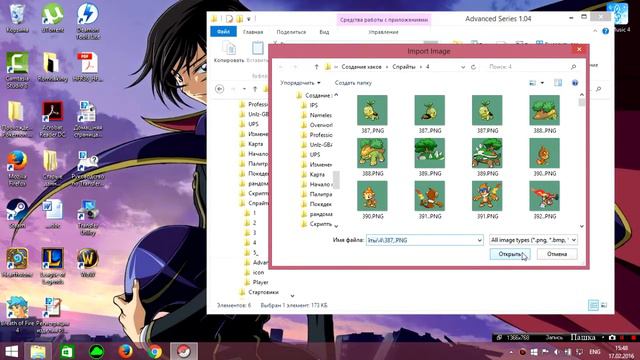This screenshot has height=360, width=640.
Task: Click Explorer help icon near ribbon
Action: point(606,31)
